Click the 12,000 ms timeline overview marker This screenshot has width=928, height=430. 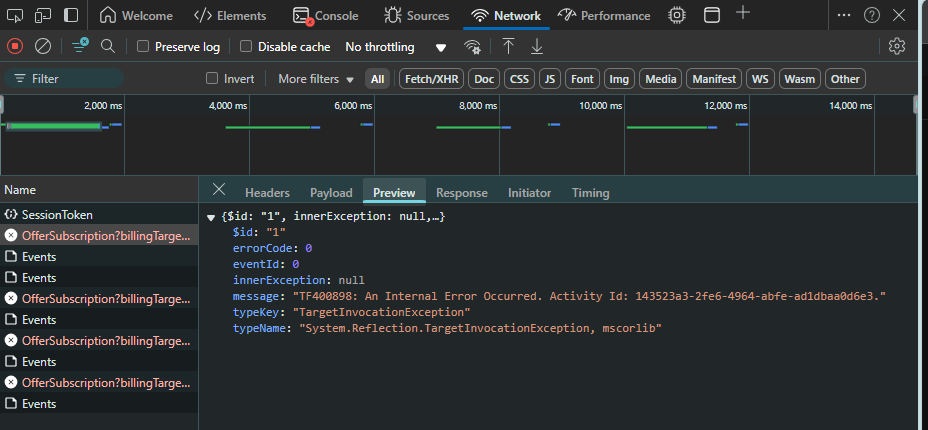(726, 106)
